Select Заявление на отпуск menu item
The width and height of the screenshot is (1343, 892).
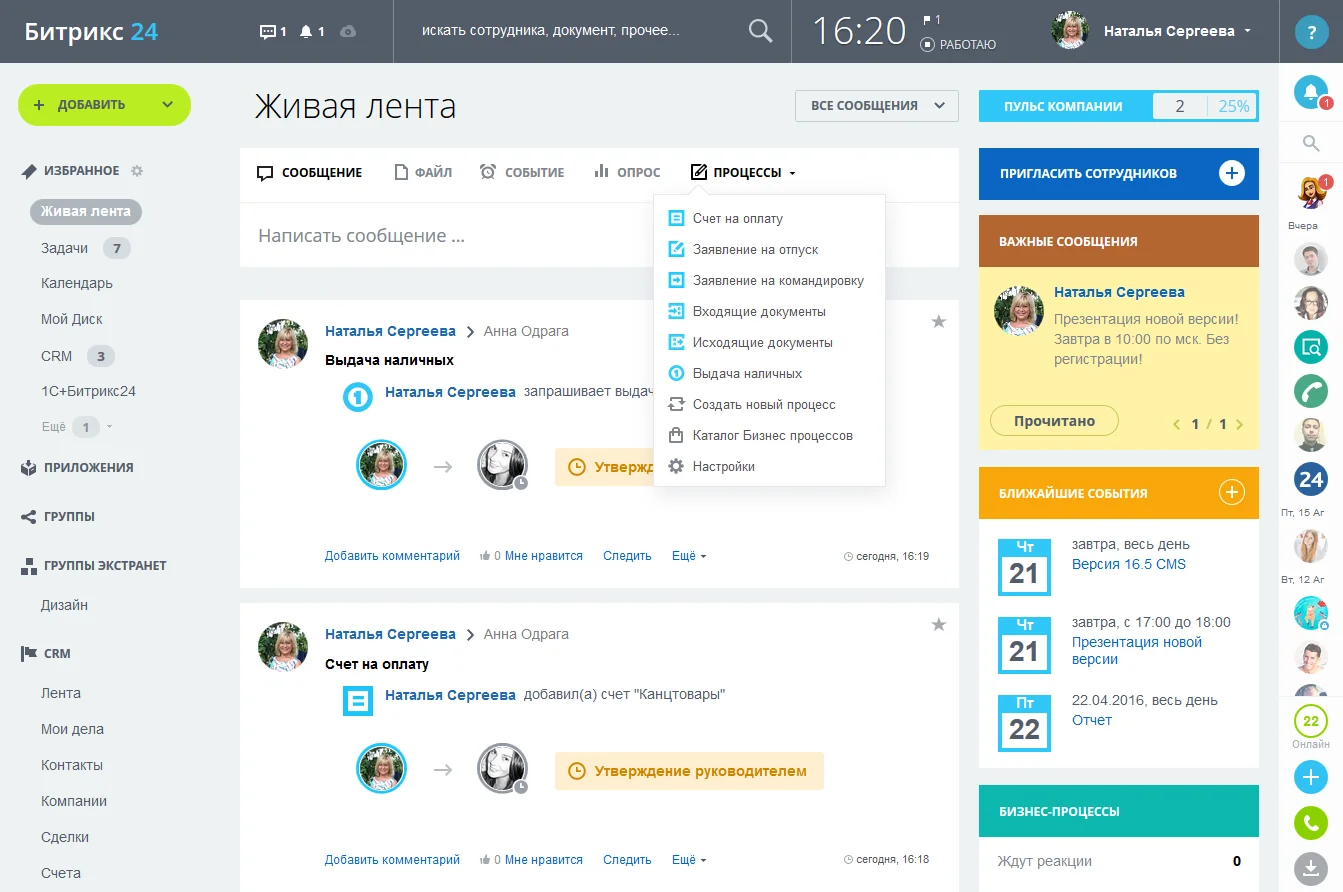pyautogui.click(x=755, y=250)
